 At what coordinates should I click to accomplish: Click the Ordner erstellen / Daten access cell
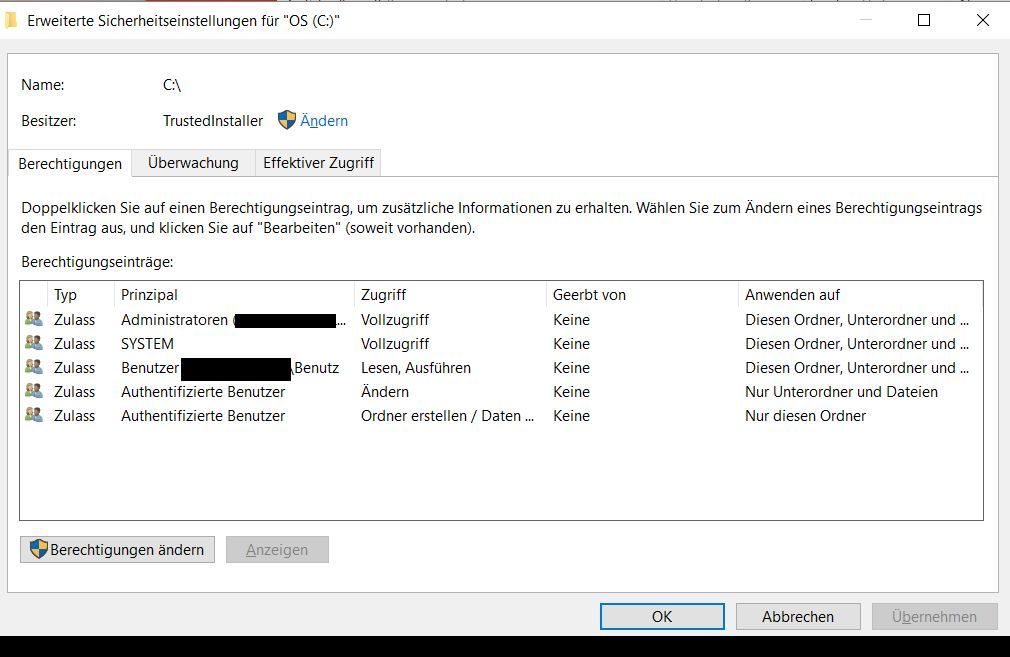pos(447,415)
